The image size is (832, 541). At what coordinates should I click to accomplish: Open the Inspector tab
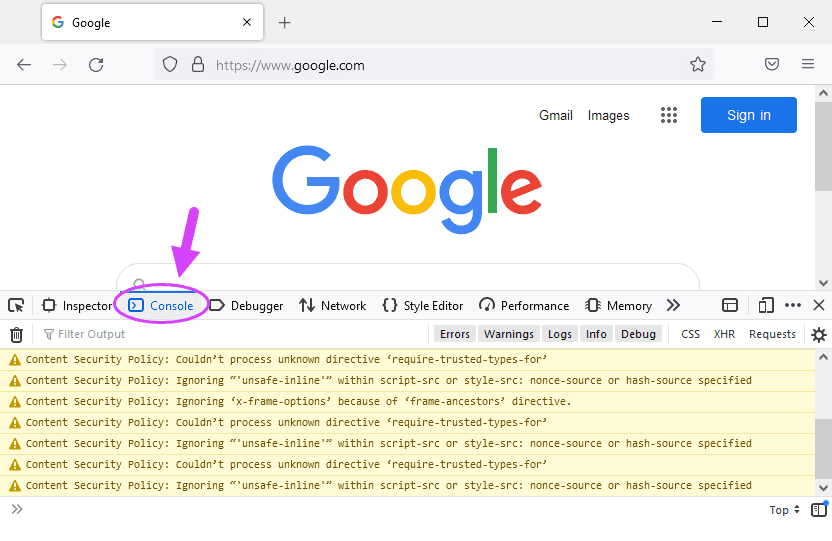[77, 306]
